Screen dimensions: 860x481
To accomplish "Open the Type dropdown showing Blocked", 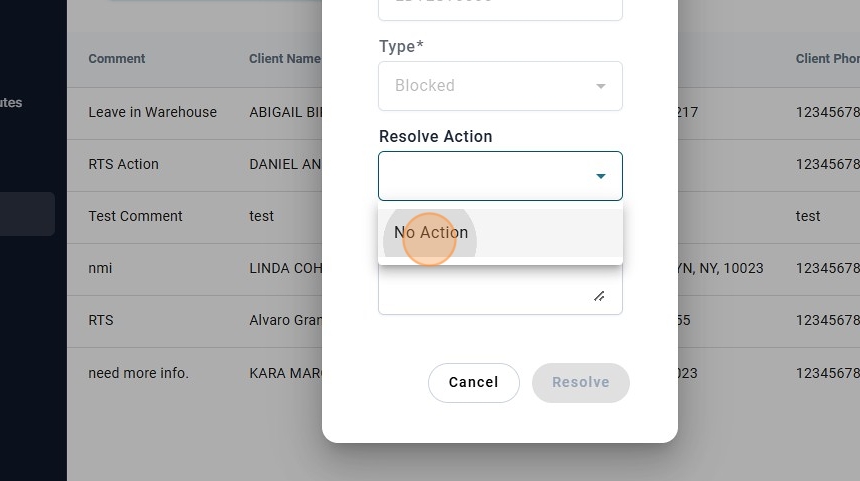I will tap(500, 86).
